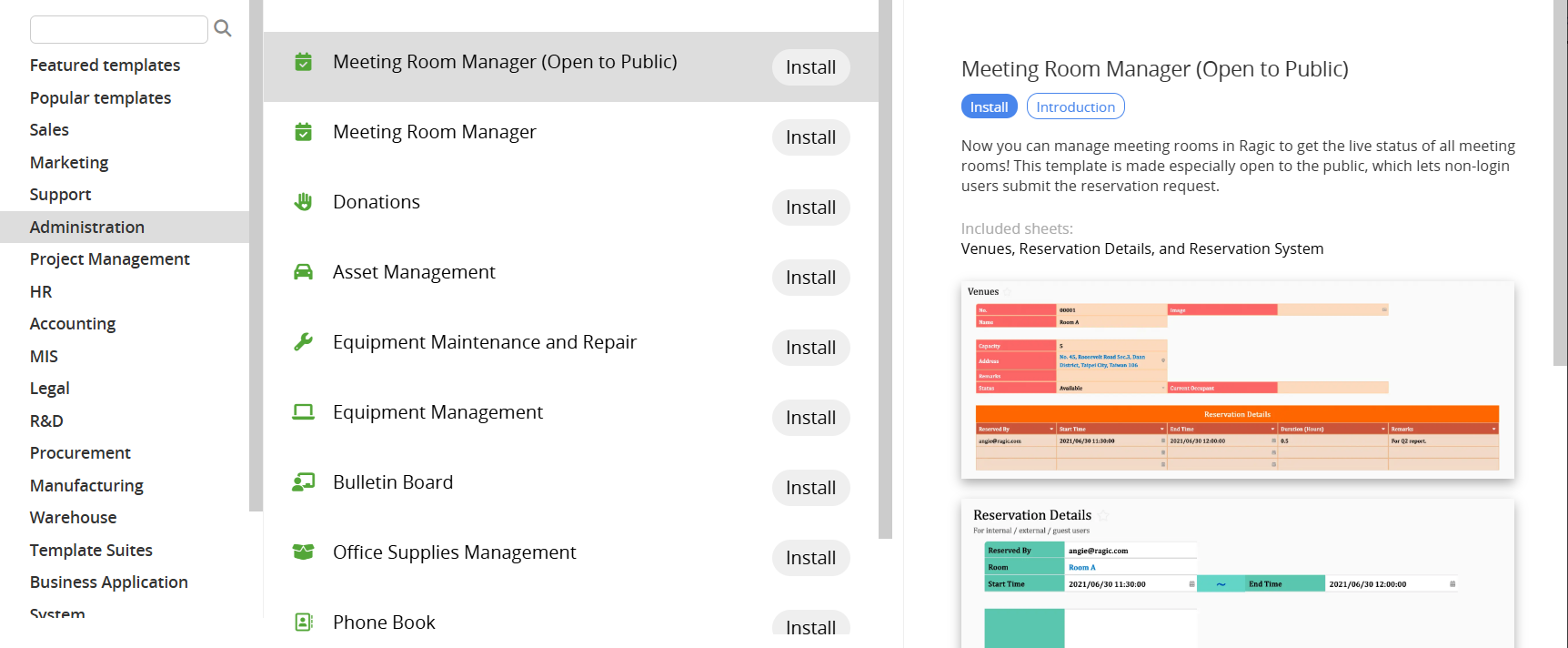Click the Bulletin Board presenter icon
This screenshot has width=1568, height=648.
pyautogui.click(x=304, y=482)
